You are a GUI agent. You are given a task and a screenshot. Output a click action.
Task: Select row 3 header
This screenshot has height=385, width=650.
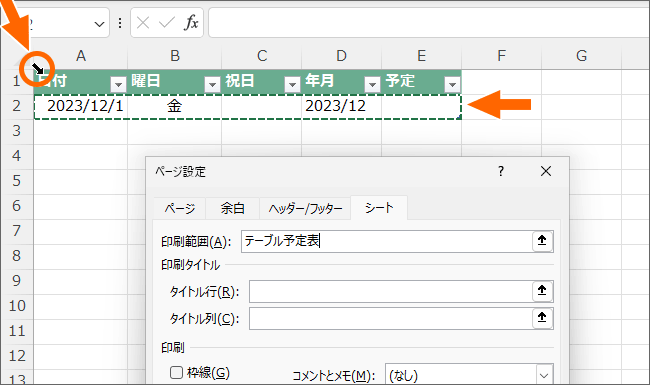(17, 131)
